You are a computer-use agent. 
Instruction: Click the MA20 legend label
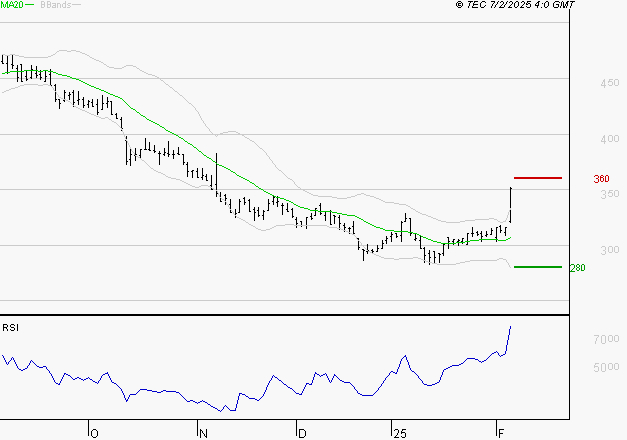[x=12, y=5]
